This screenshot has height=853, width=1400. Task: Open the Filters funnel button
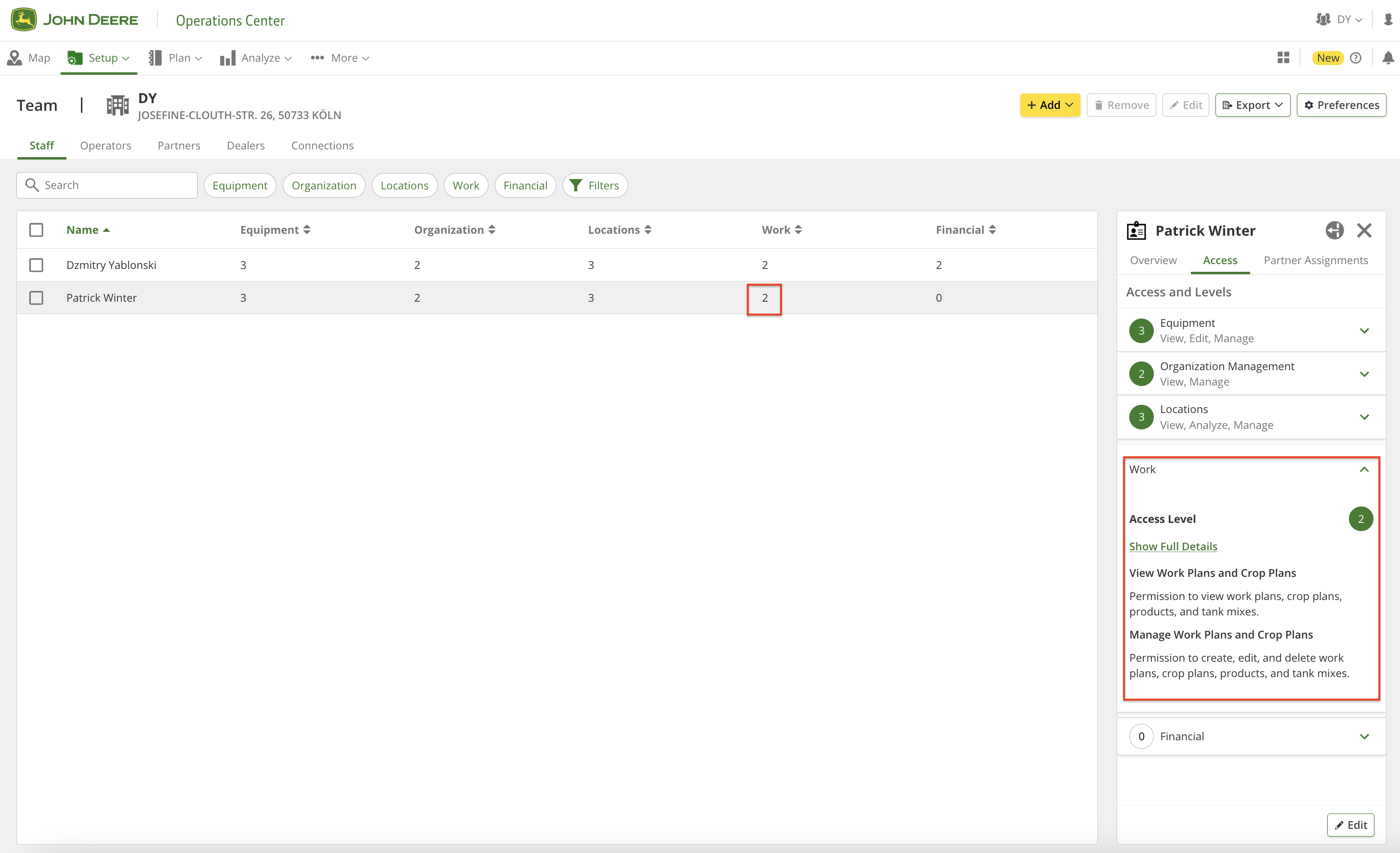[594, 185]
